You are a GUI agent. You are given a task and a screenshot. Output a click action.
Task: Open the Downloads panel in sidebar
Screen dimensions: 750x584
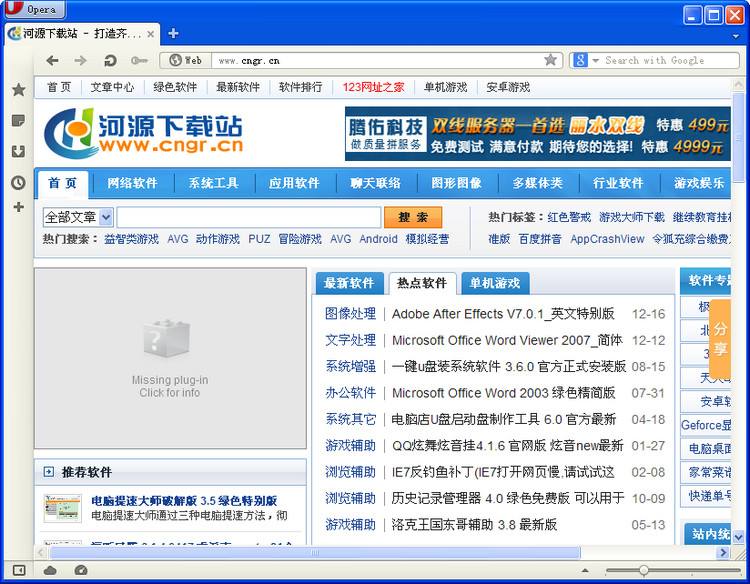(18, 152)
